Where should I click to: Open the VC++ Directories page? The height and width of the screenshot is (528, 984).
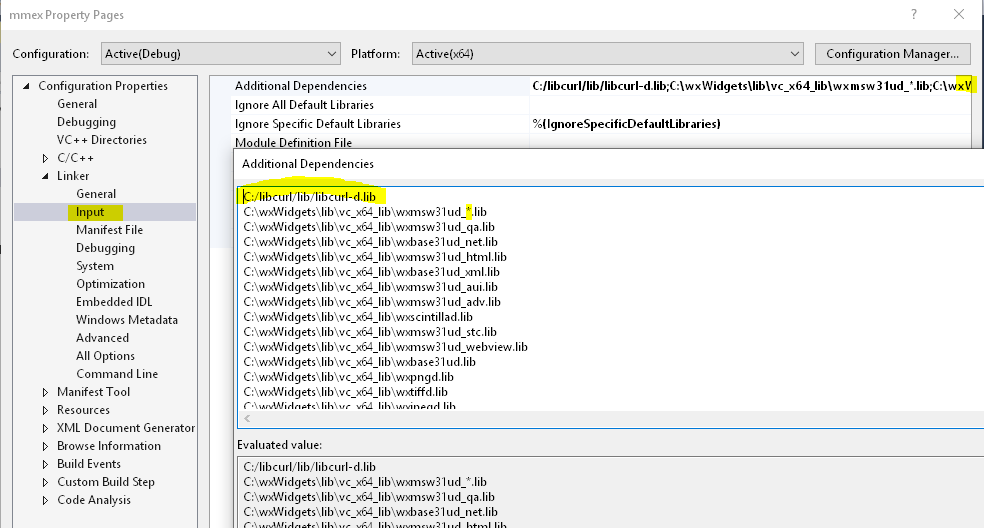click(x=102, y=140)
